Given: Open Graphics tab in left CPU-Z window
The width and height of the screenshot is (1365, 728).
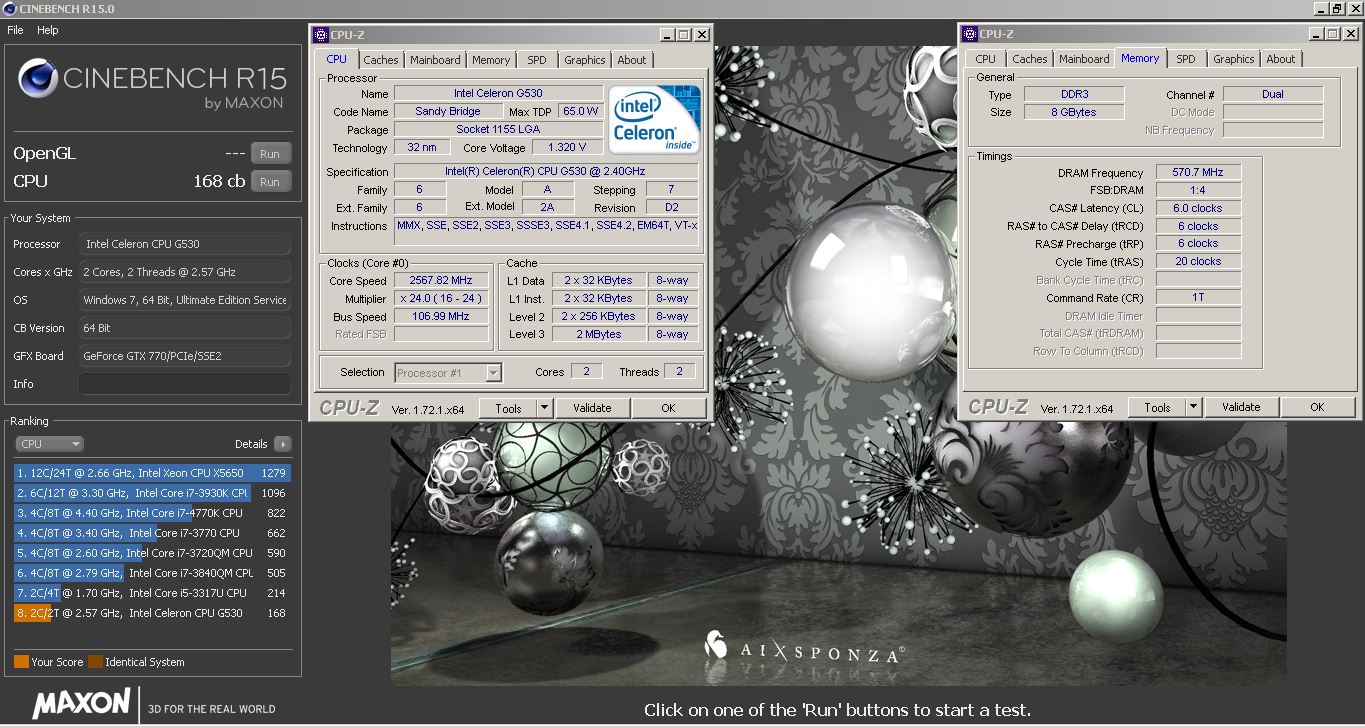Looking at the screenshot, I should [x=585, y=60].
